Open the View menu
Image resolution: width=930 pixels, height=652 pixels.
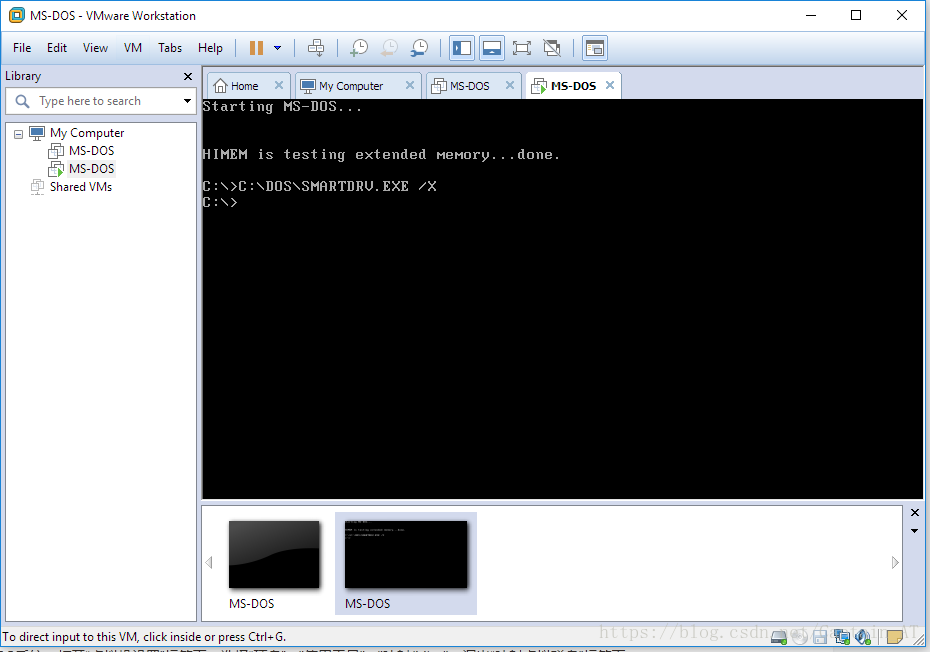pos(95,48)
